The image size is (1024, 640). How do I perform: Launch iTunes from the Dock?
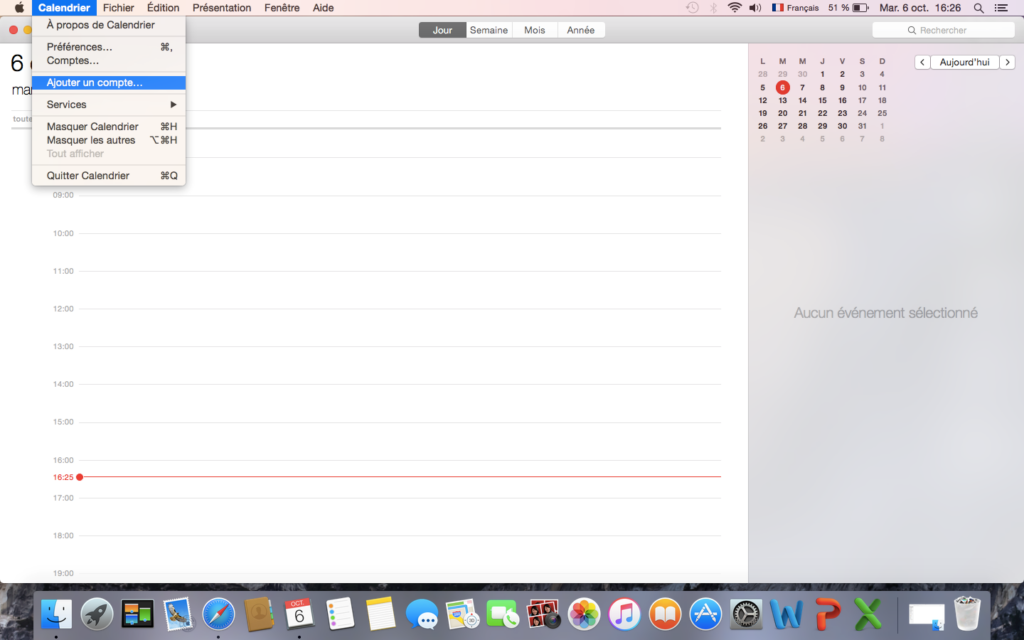(624, 612)
